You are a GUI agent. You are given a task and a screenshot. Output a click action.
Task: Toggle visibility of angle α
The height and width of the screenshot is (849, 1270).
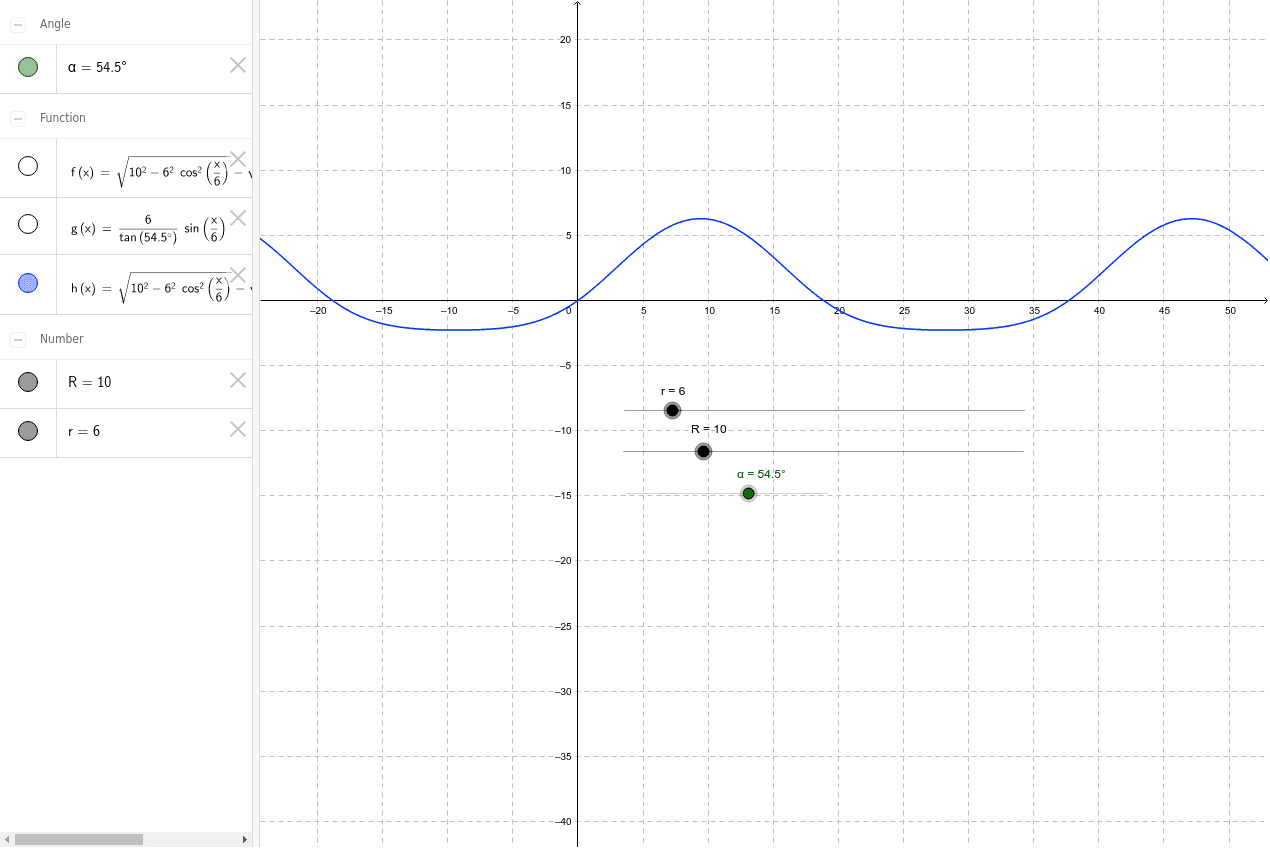coord(28,67)
